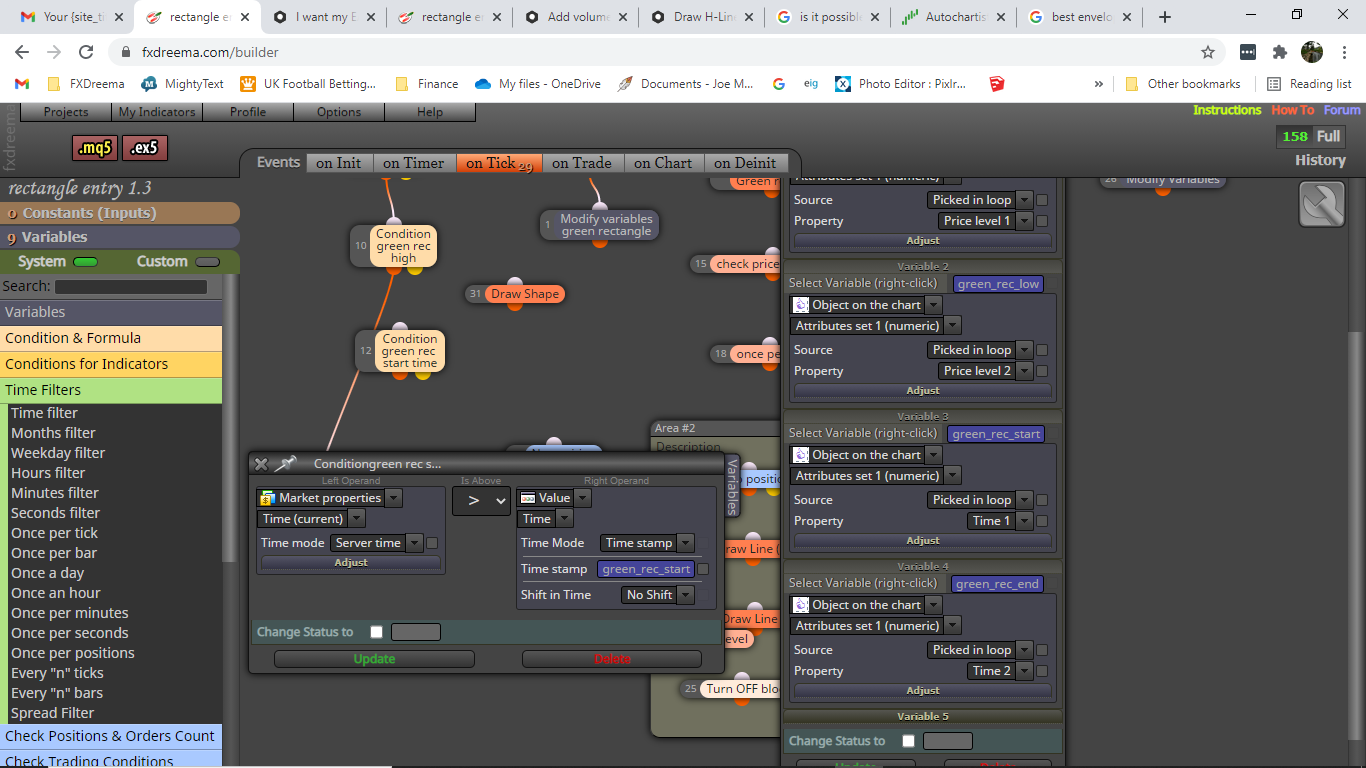Click the .ex5 export icon
This screenshot has width=1366, height=768.
[x=145, y=148]
